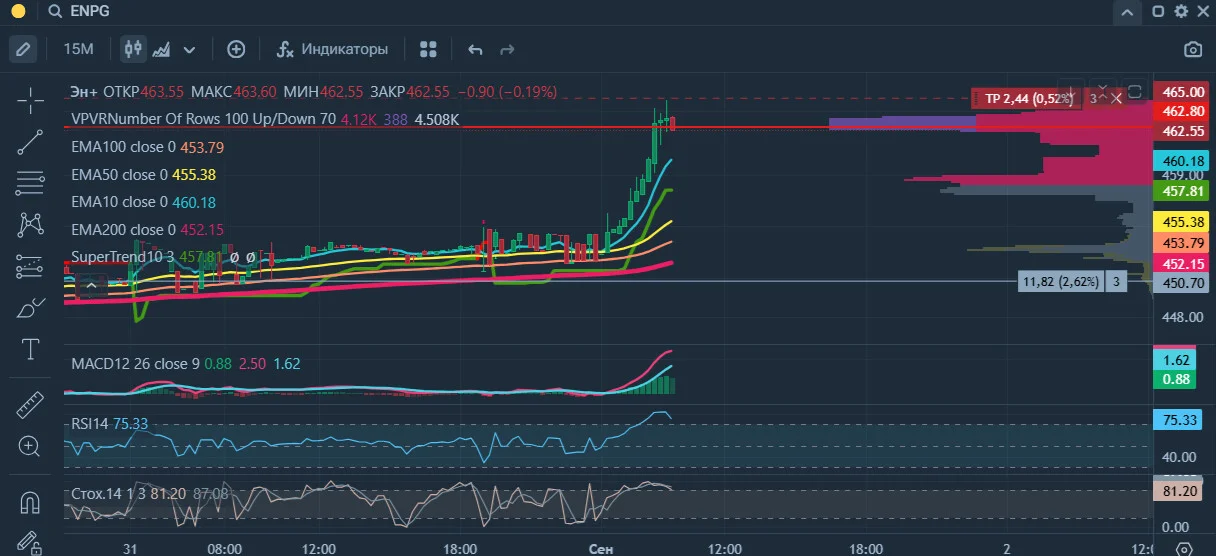1216x556 pixels.
Task: Click the 450.70 position price label
Action: tap(1183, 283)
